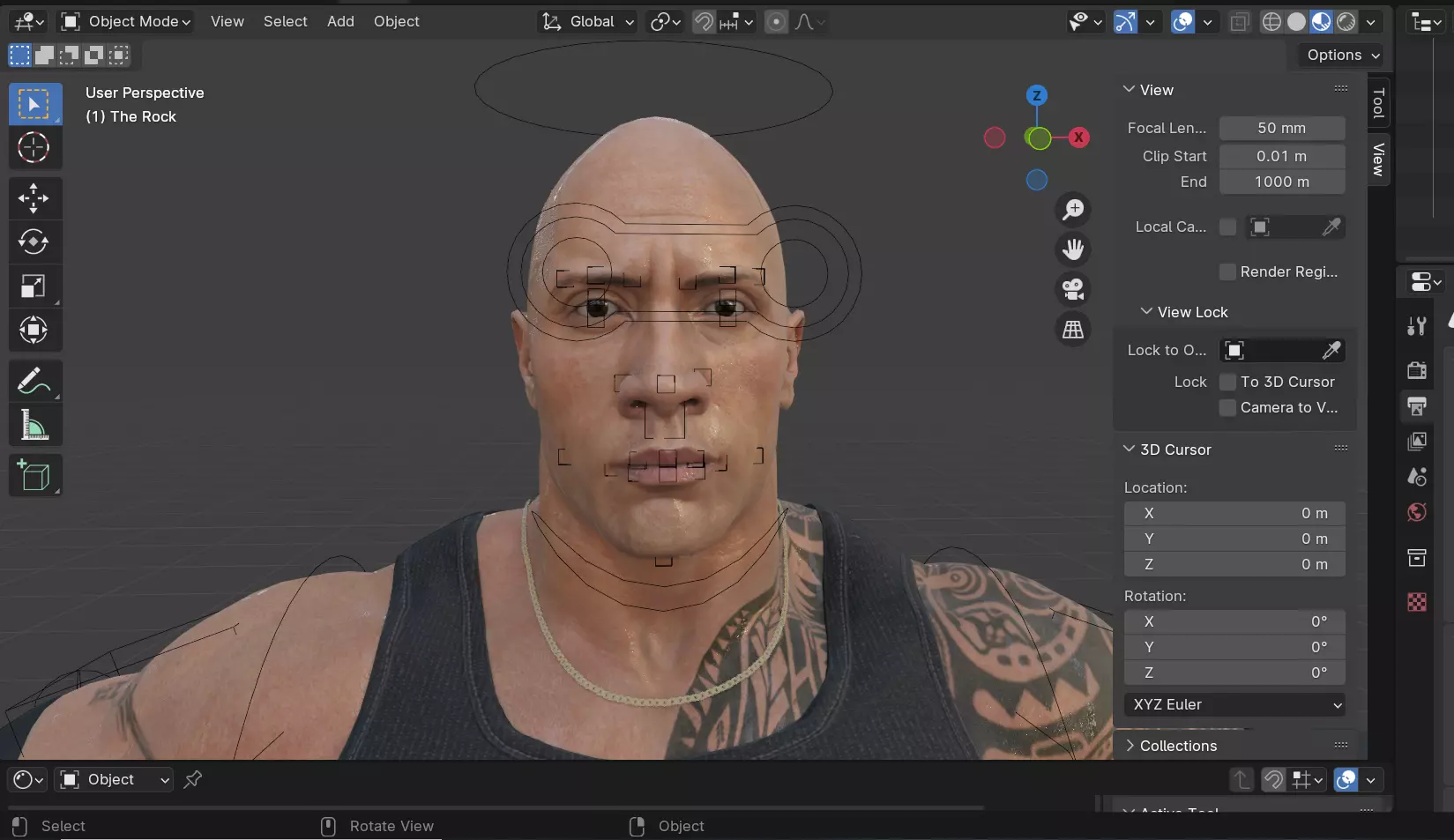Open the Object Mode dropdown

point(126,21)
